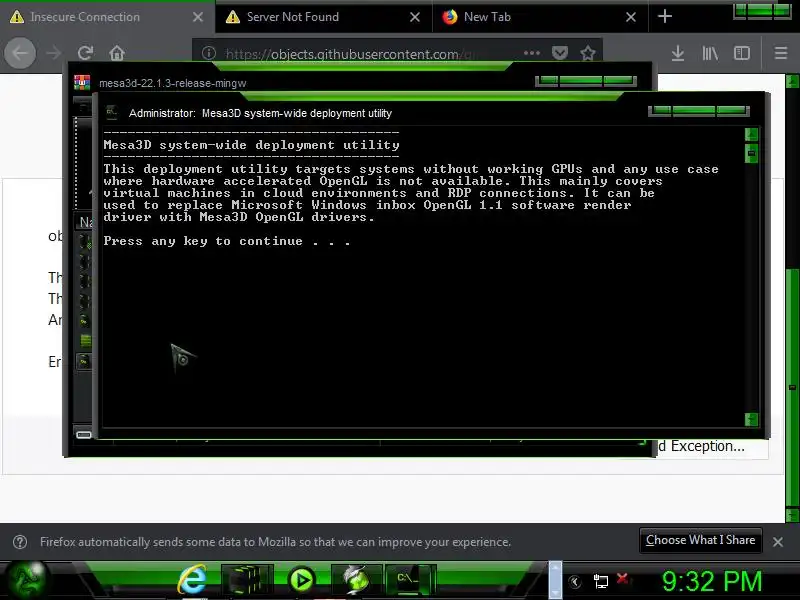Image resolution: width=800 pixels, height=600 pixels.
Task: Click the 9:32 PM taskbar clock
Action: click(x=712, y=581)
